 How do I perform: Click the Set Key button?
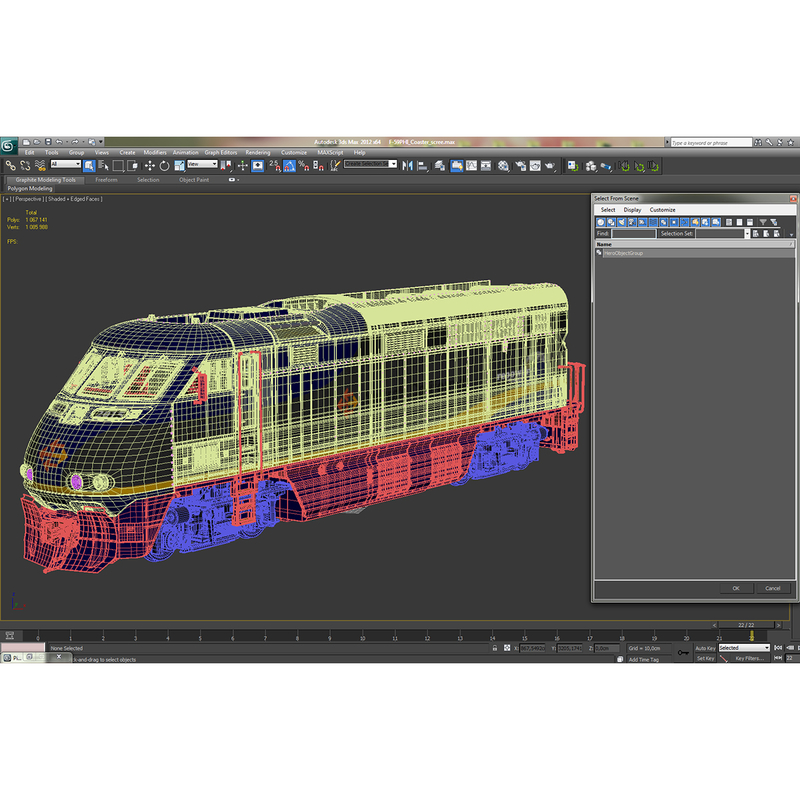705,658
